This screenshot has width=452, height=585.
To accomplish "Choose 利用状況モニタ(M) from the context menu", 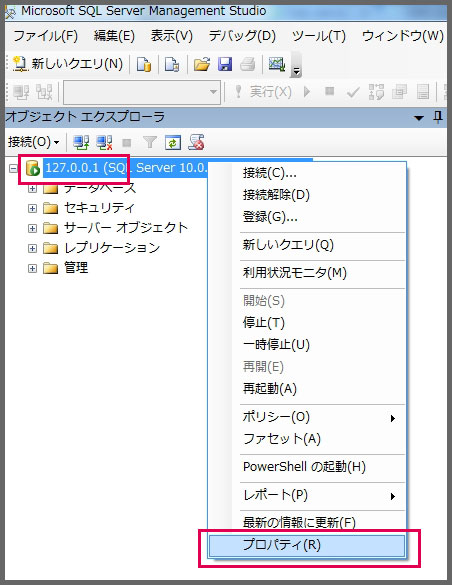I will point(307,273).
